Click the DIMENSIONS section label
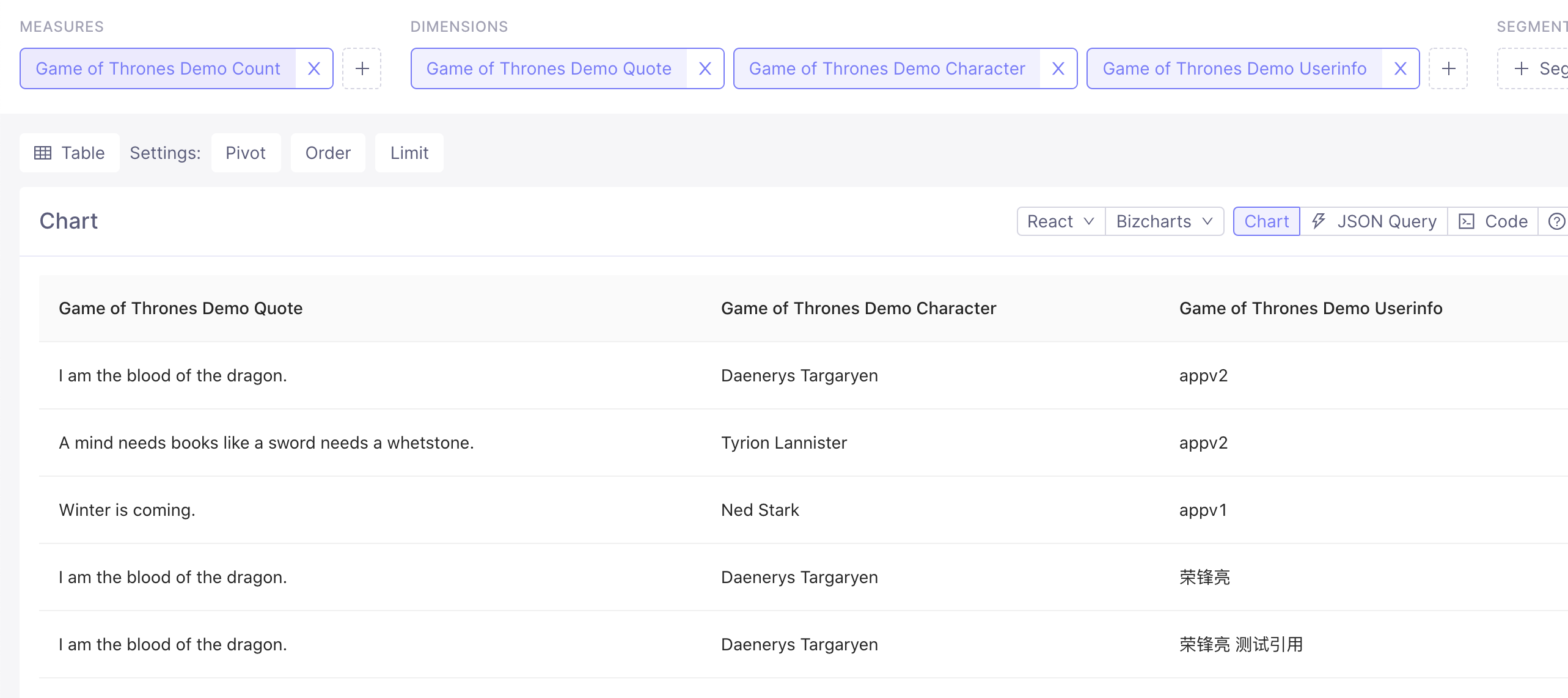1568x698 pixels. tap(459, 27)
